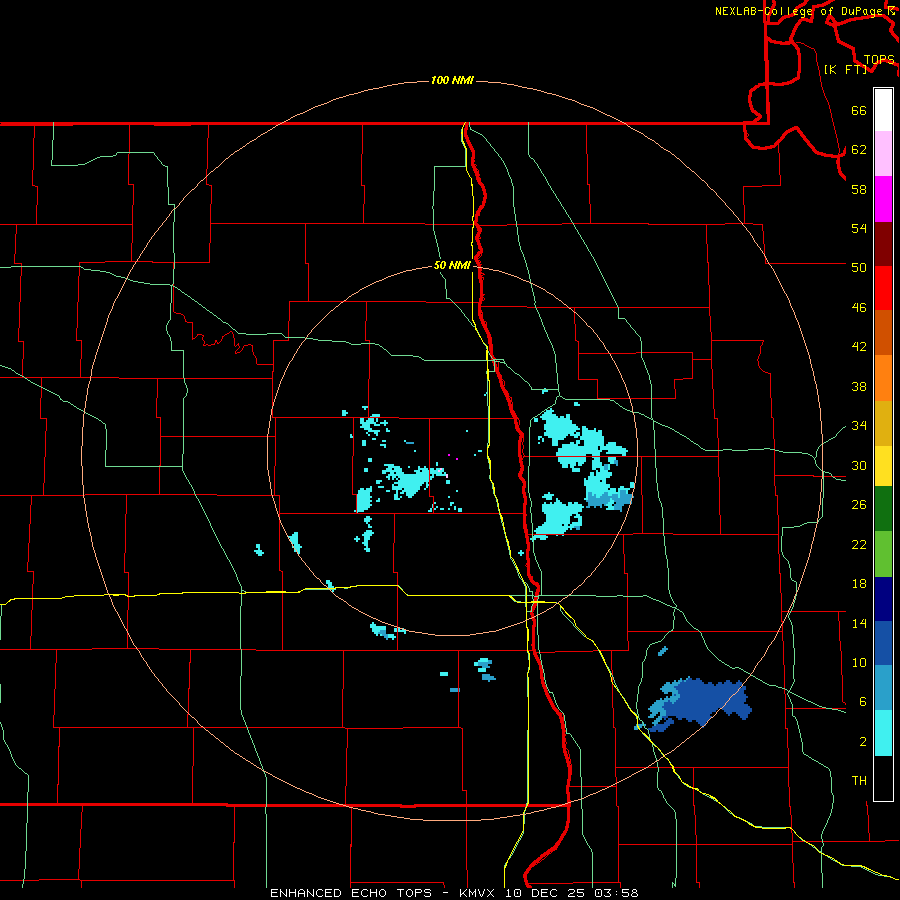Viewport: 900px width, 900px height.
Task: Click the 38 legend value
Action: (859, 386)
